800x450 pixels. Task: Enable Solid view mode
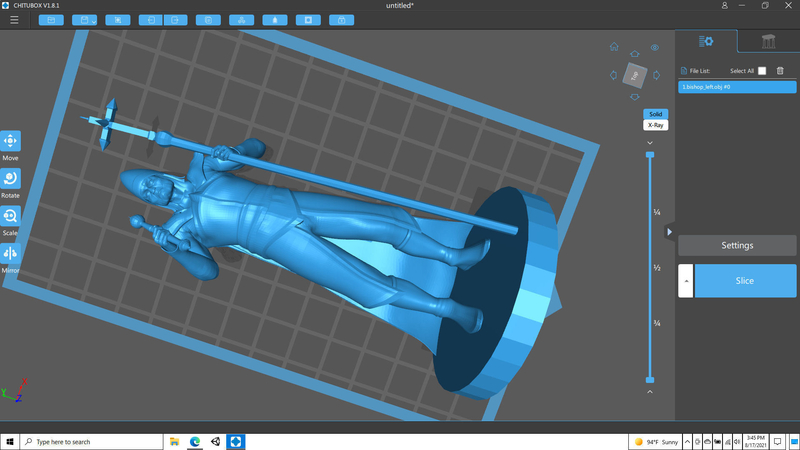click(655, 114)
